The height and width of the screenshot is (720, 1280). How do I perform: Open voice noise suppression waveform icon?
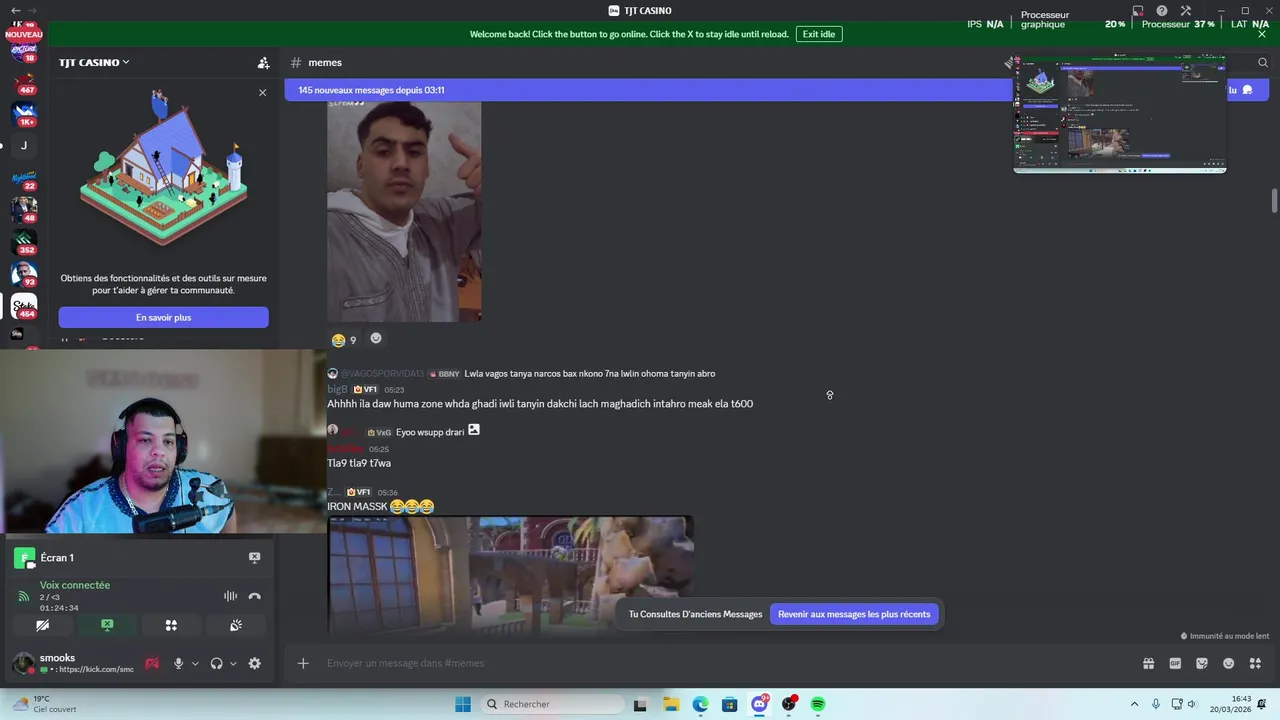230,596
